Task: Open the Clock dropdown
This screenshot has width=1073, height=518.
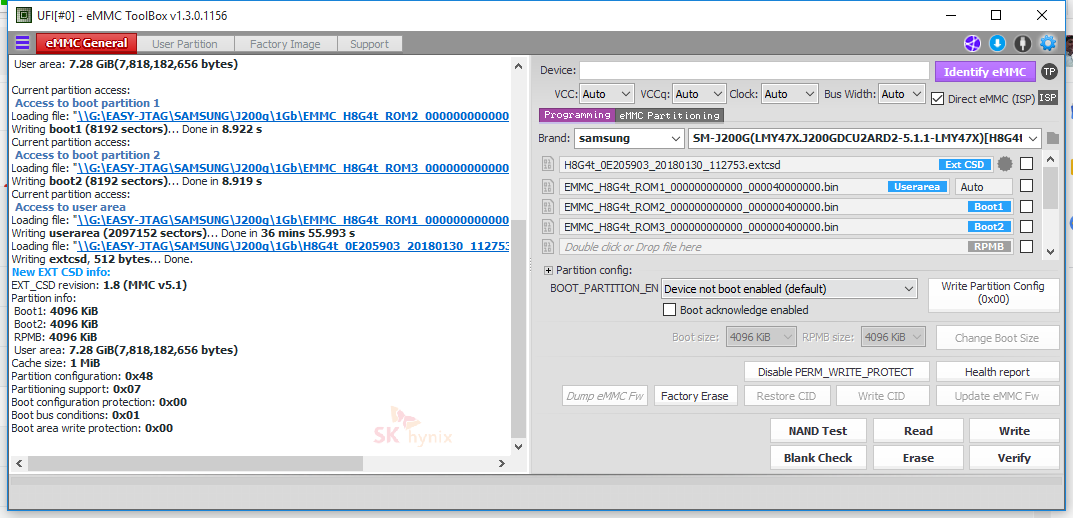Action: coord(790,94)
